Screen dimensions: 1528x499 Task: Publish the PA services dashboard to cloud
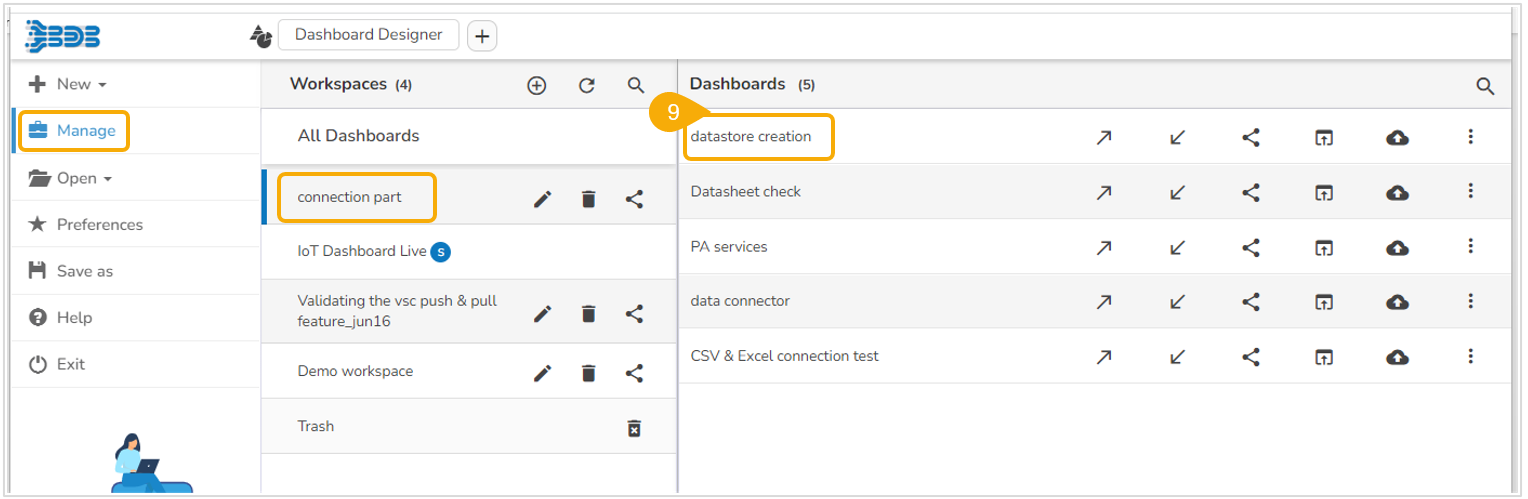point(1398,247)
